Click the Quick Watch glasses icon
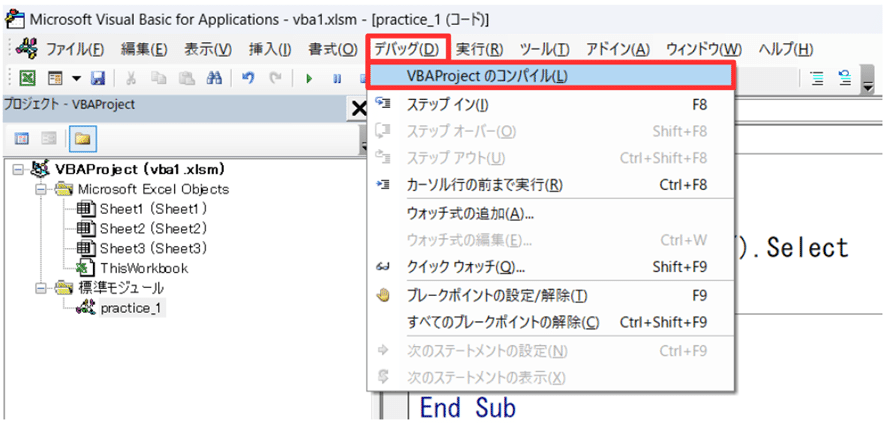Screen dimensions: 886x423 (x=383, y=266)
